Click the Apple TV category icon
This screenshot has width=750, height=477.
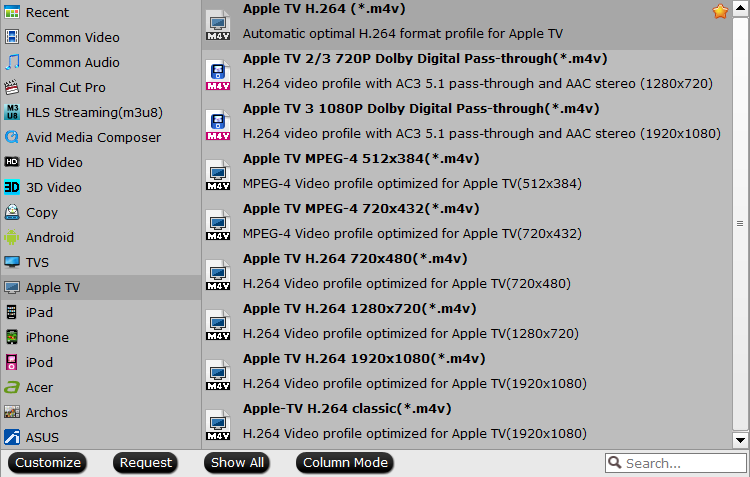(12, 287)
